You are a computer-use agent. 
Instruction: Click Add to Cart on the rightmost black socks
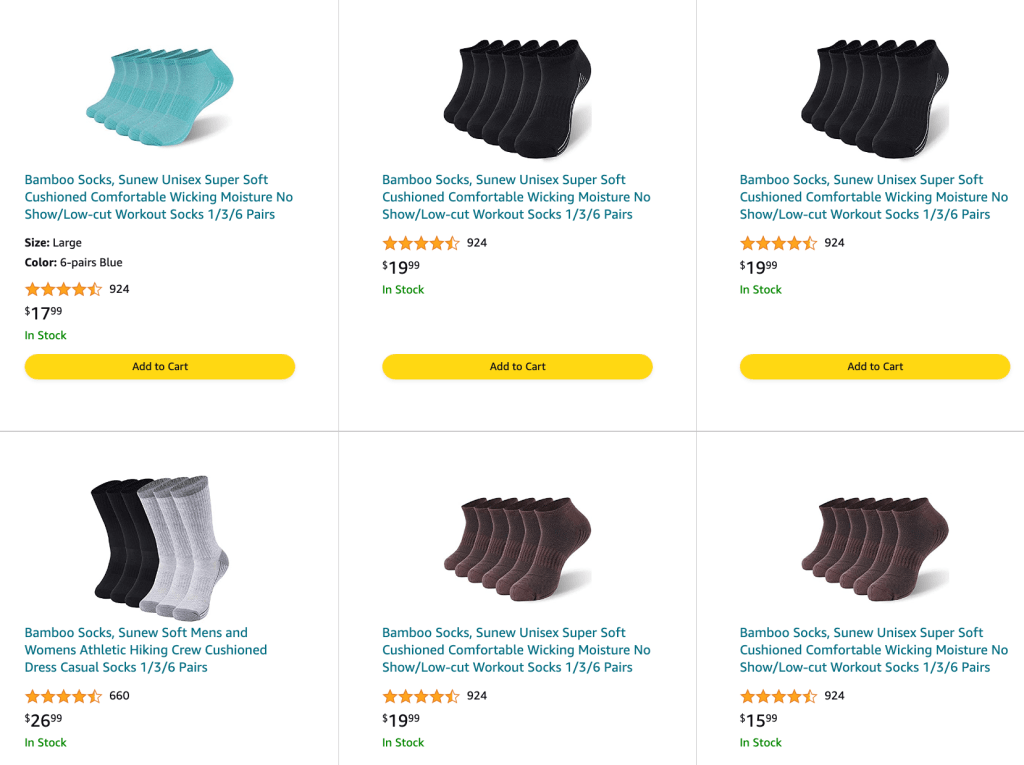[874, 366]
